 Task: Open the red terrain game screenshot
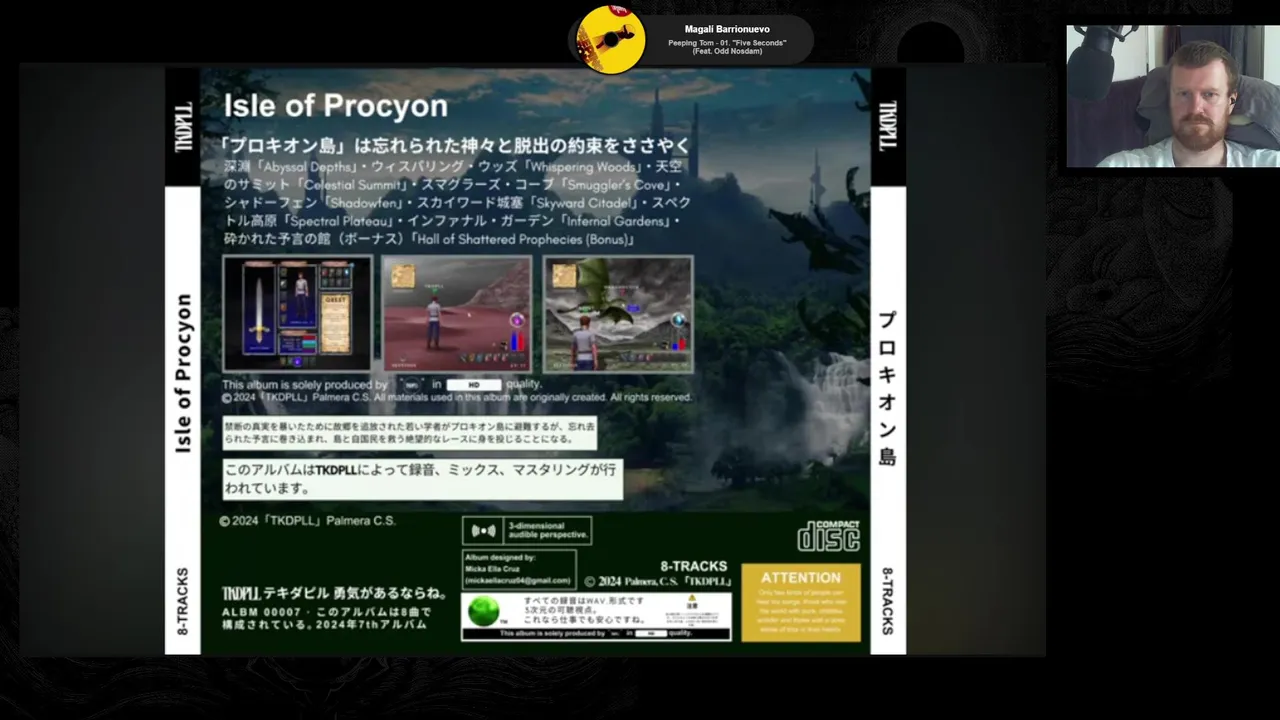coord(457,313)
